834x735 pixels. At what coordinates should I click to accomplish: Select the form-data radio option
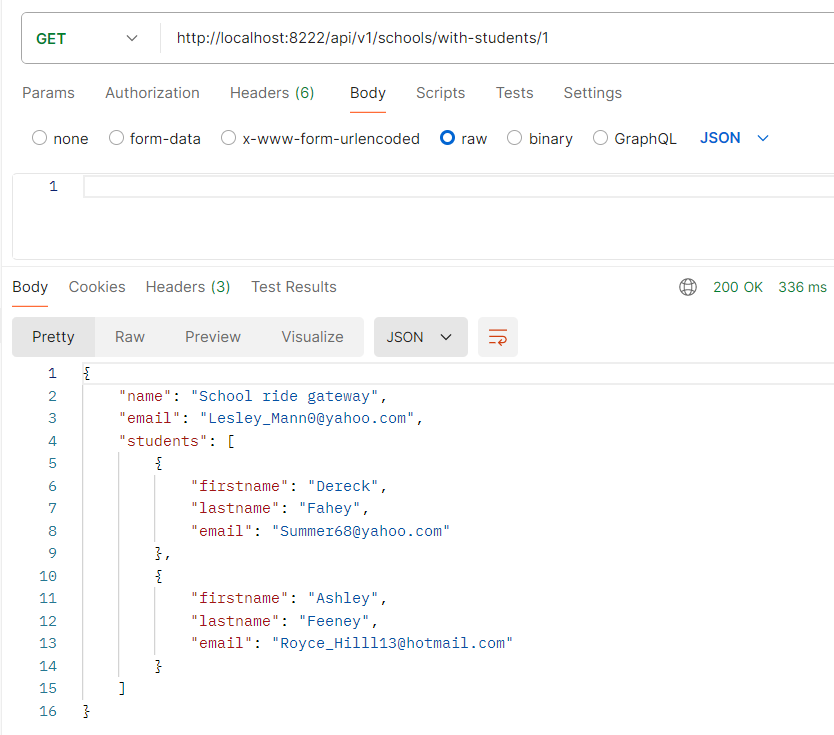(x=116, y=138)
